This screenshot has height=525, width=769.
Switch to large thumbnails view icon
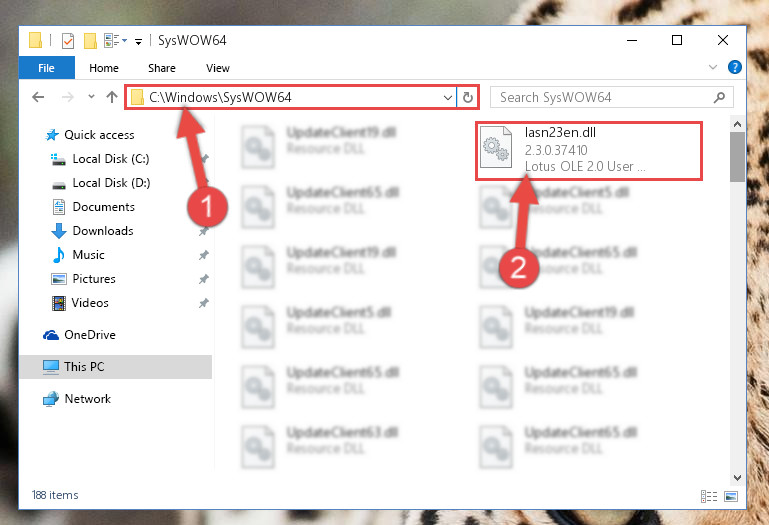(x=731, y=497)
